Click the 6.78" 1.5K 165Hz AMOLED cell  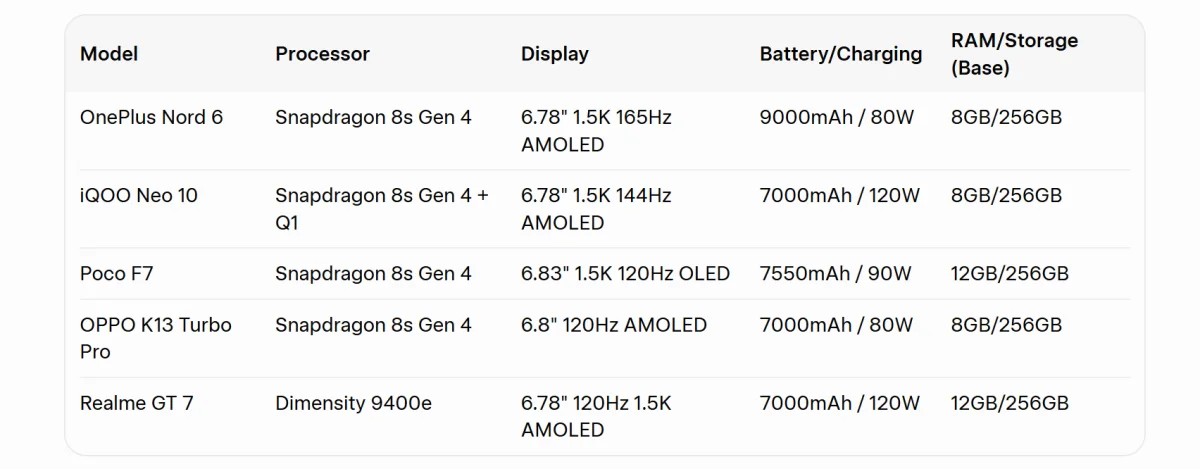pos(596,131)
